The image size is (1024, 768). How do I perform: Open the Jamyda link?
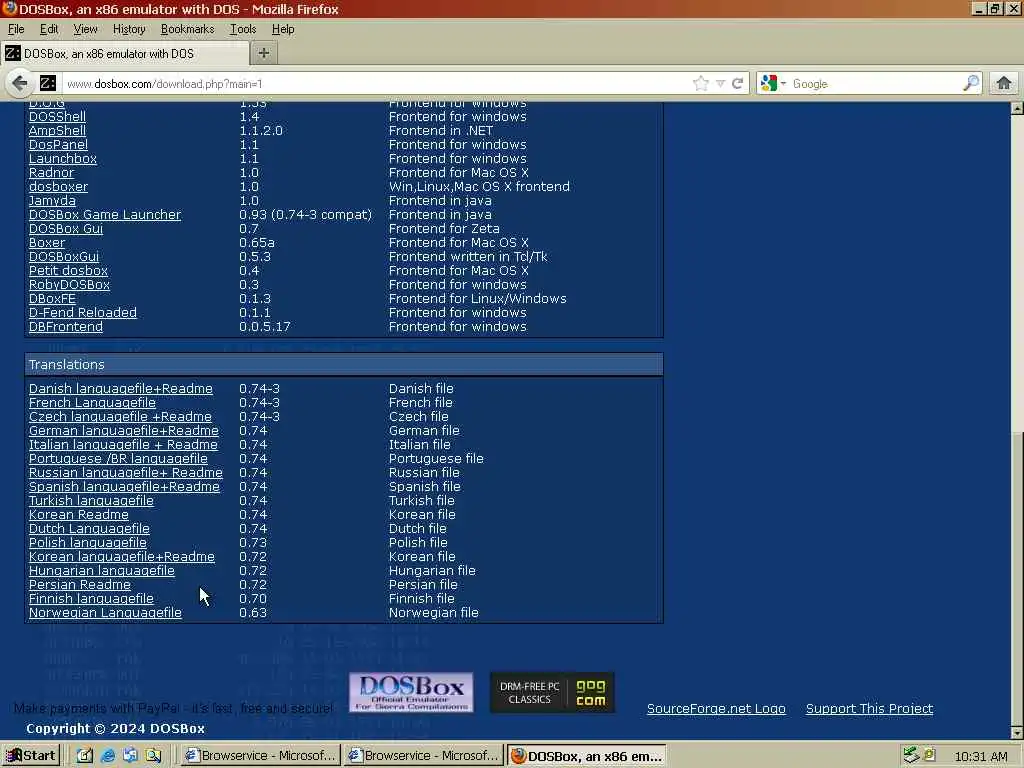coord(52,200)
